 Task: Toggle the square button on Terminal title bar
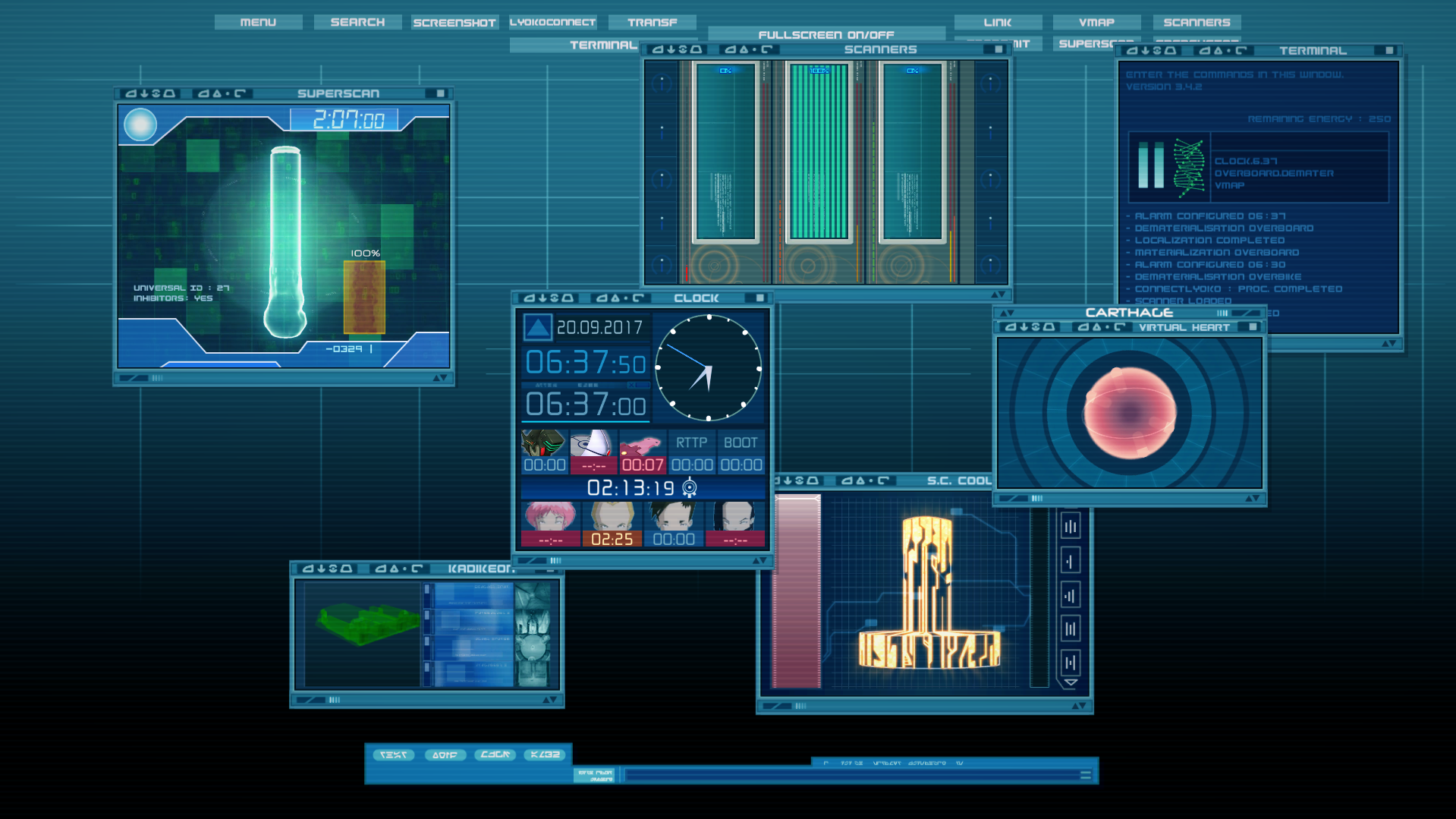1389,51
